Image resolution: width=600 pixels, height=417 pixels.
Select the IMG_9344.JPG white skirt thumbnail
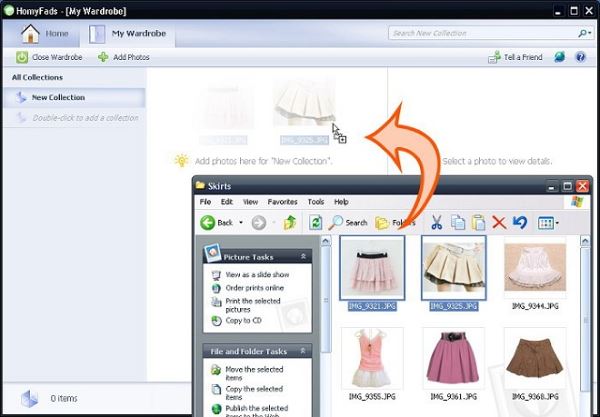click(535, 268)
